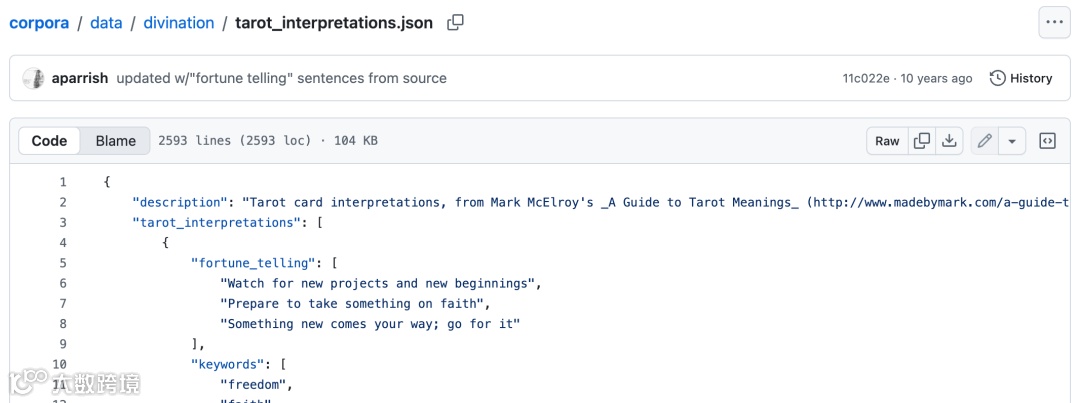Expand more edit options dropdown caret

tap(1012, 141)
